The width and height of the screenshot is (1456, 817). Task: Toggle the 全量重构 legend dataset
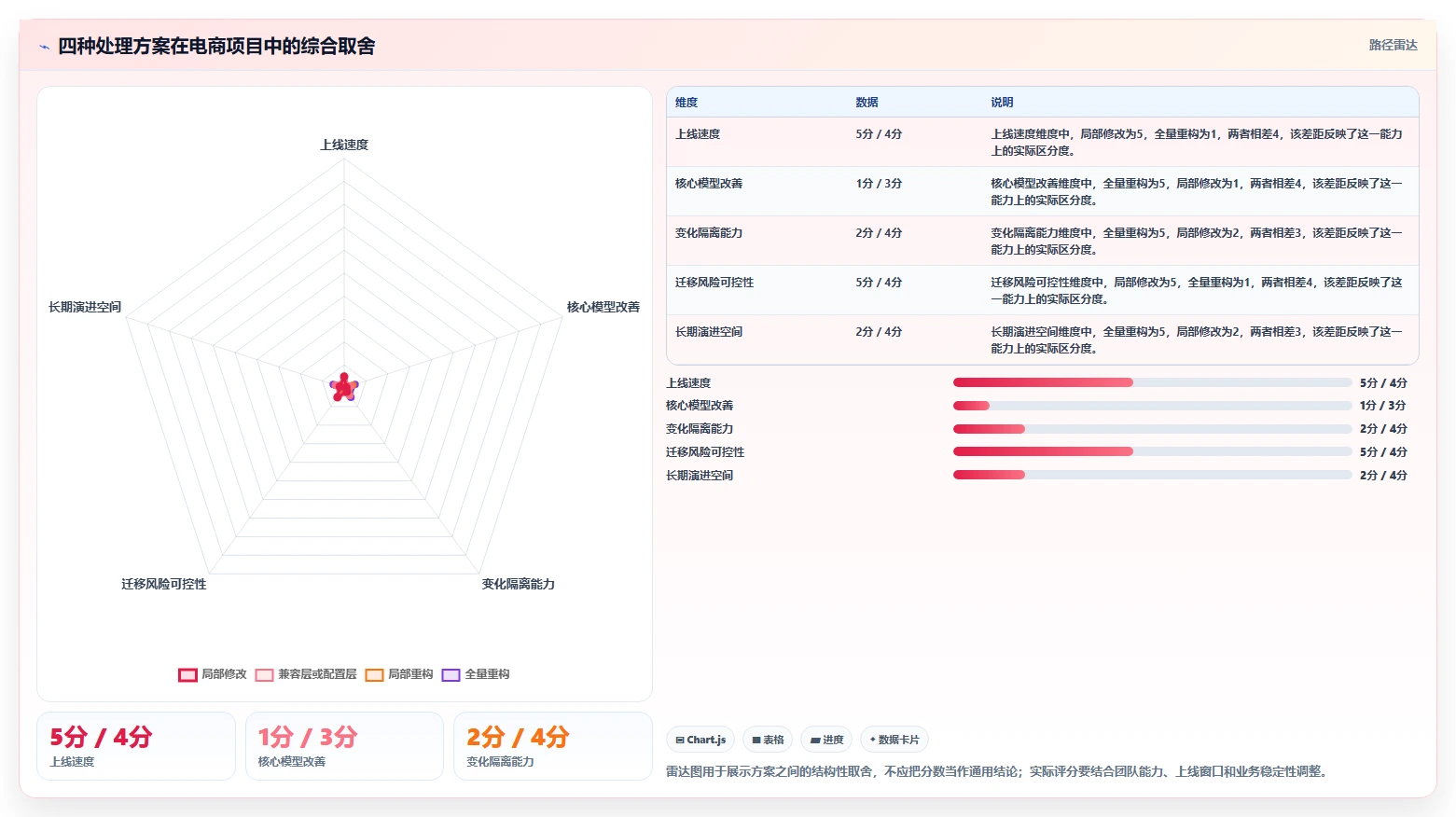point(476,674)
